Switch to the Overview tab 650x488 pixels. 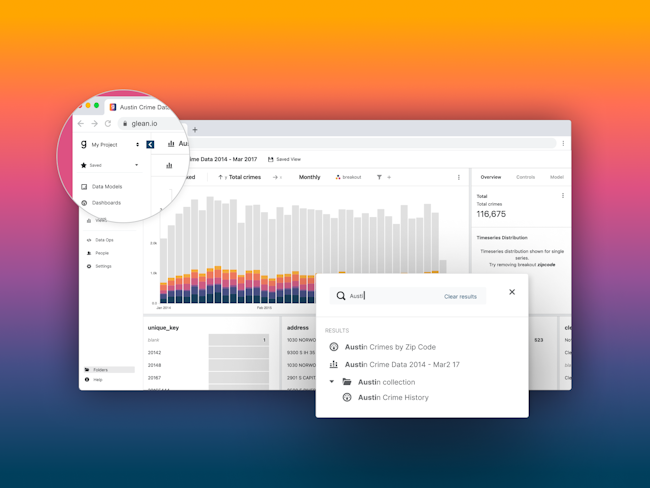491,177
